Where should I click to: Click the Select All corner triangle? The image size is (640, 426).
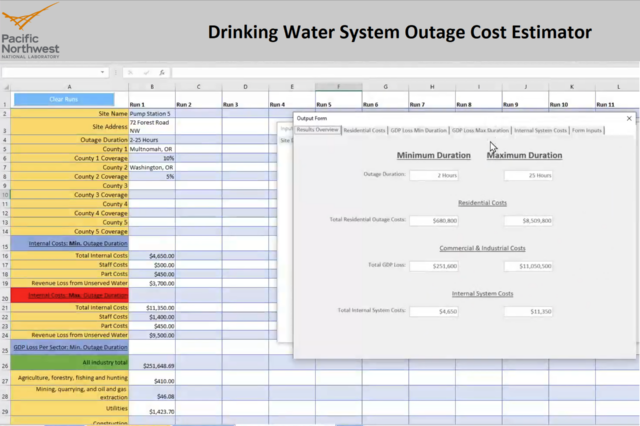click(6, 87)
